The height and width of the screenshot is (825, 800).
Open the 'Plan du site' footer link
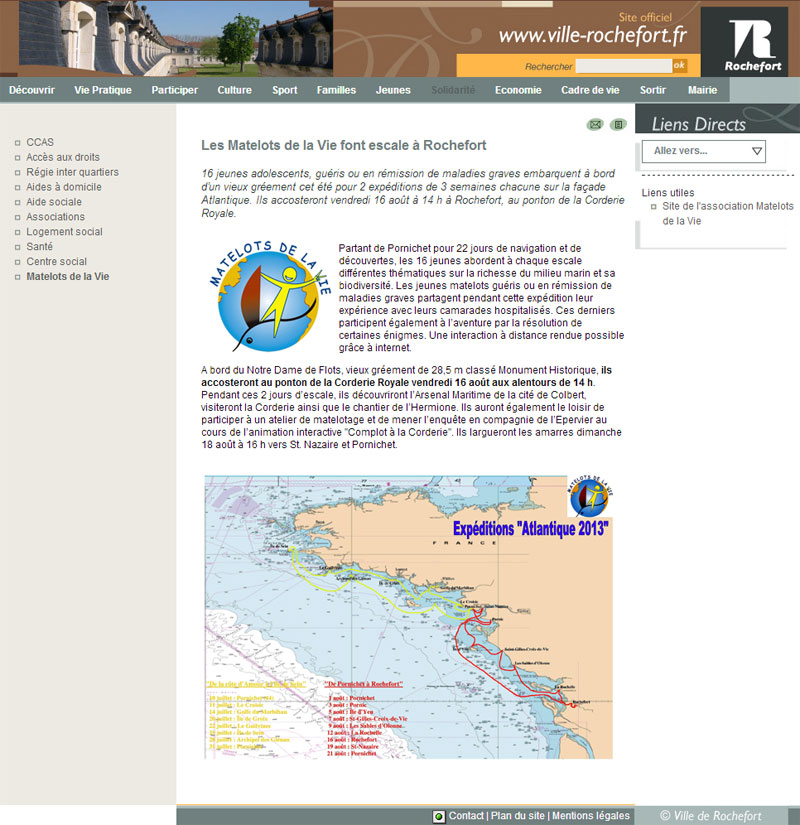pyautogui.click(x=518, y=816)
